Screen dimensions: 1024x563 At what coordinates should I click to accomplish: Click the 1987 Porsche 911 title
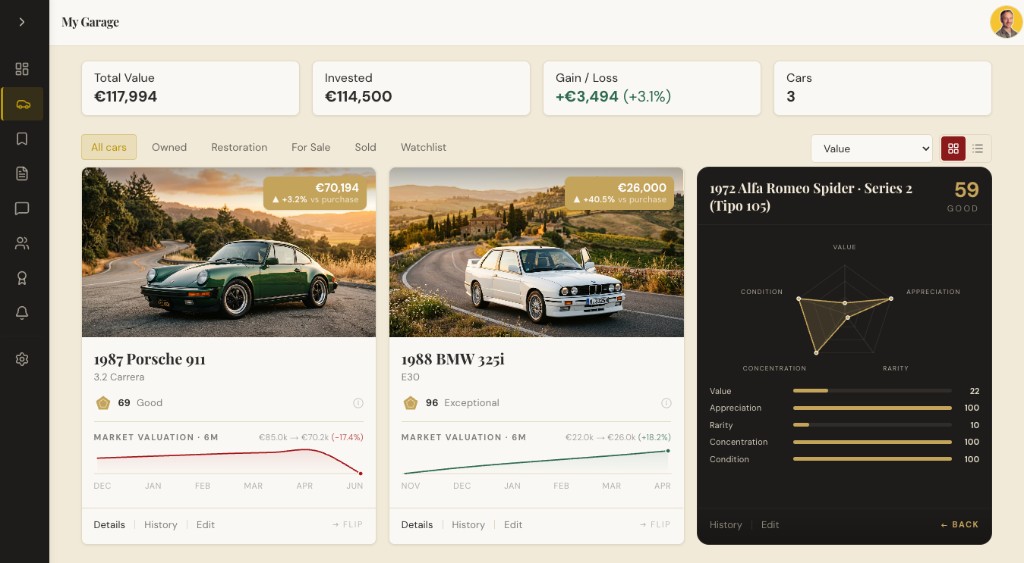point(150,359)
